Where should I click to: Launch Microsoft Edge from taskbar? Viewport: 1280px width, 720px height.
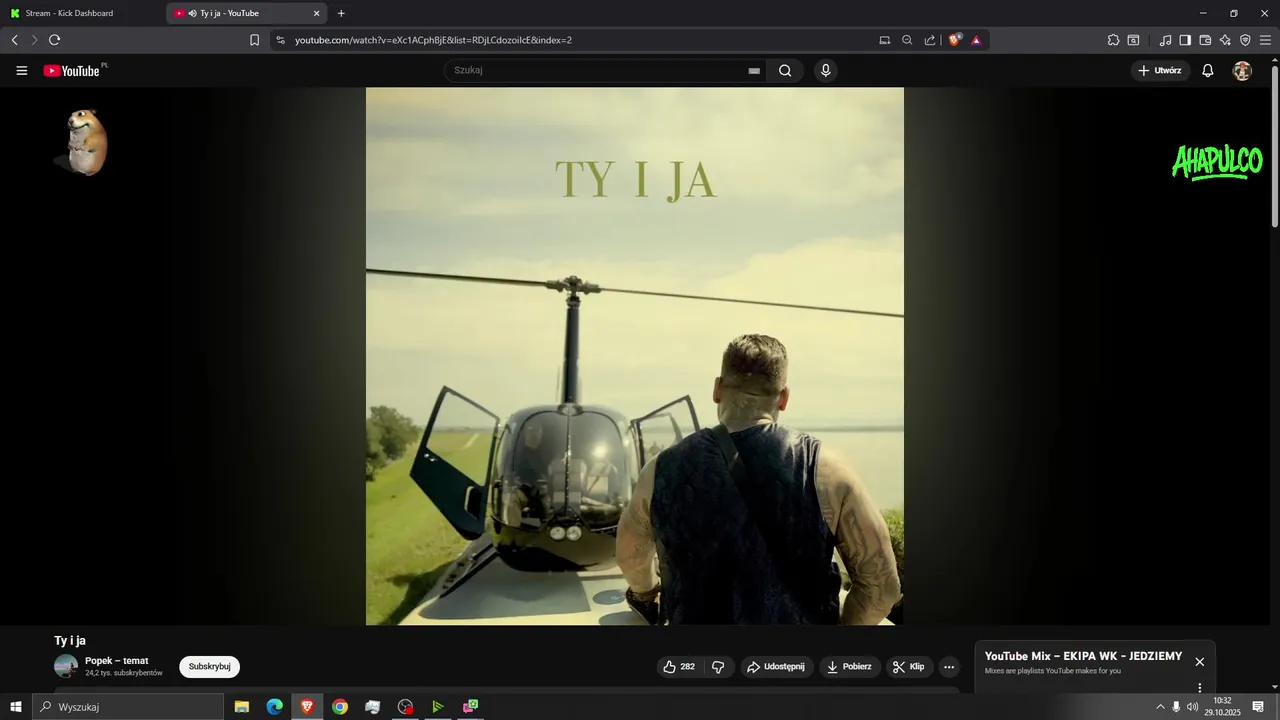[x=274, y=707]
